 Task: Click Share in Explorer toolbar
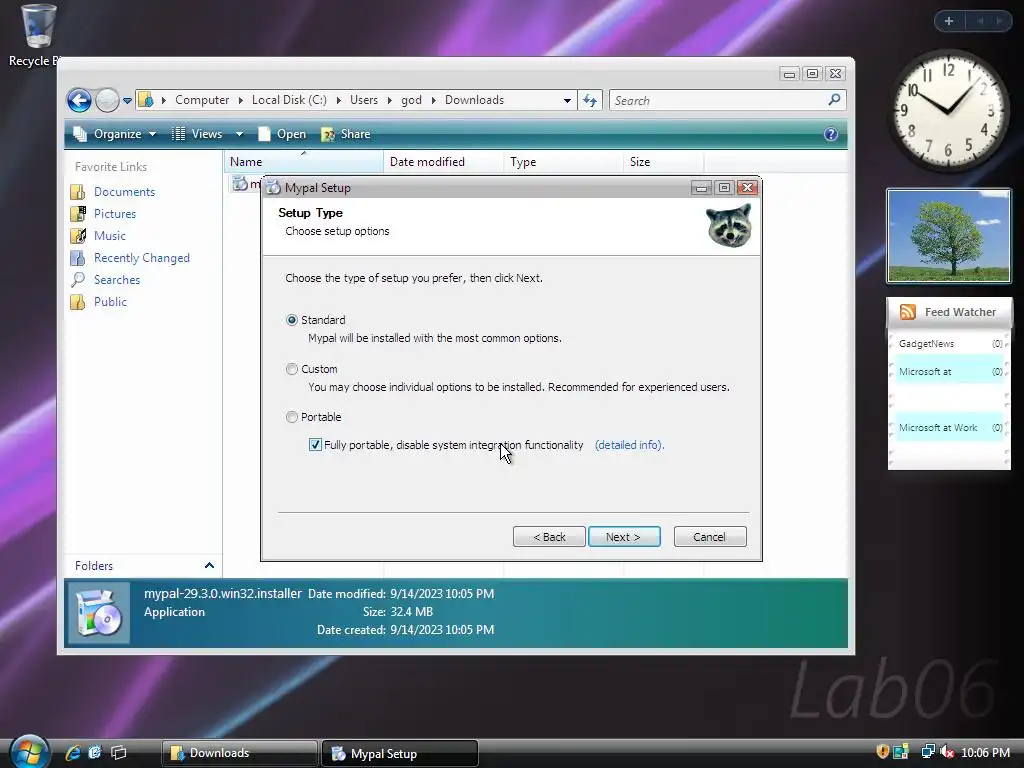coord(345,134)
